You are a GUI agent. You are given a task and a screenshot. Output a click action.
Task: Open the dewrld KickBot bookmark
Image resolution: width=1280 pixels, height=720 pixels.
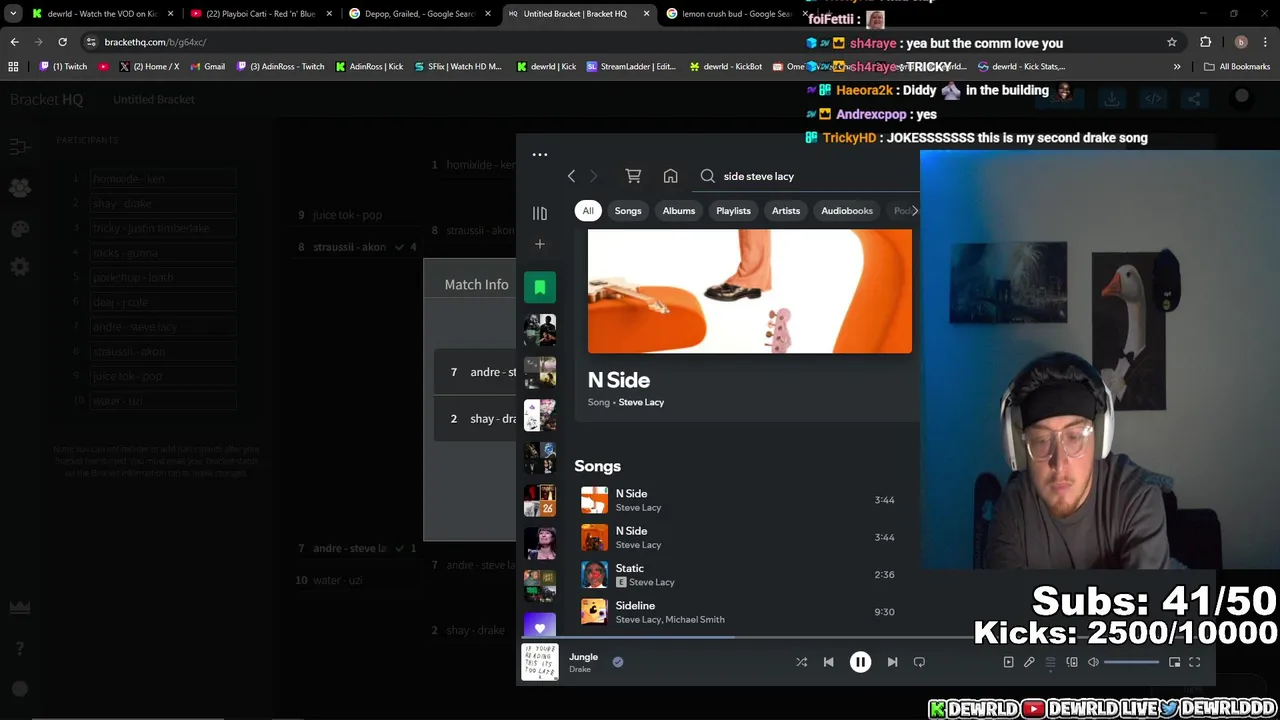[726, 67]
